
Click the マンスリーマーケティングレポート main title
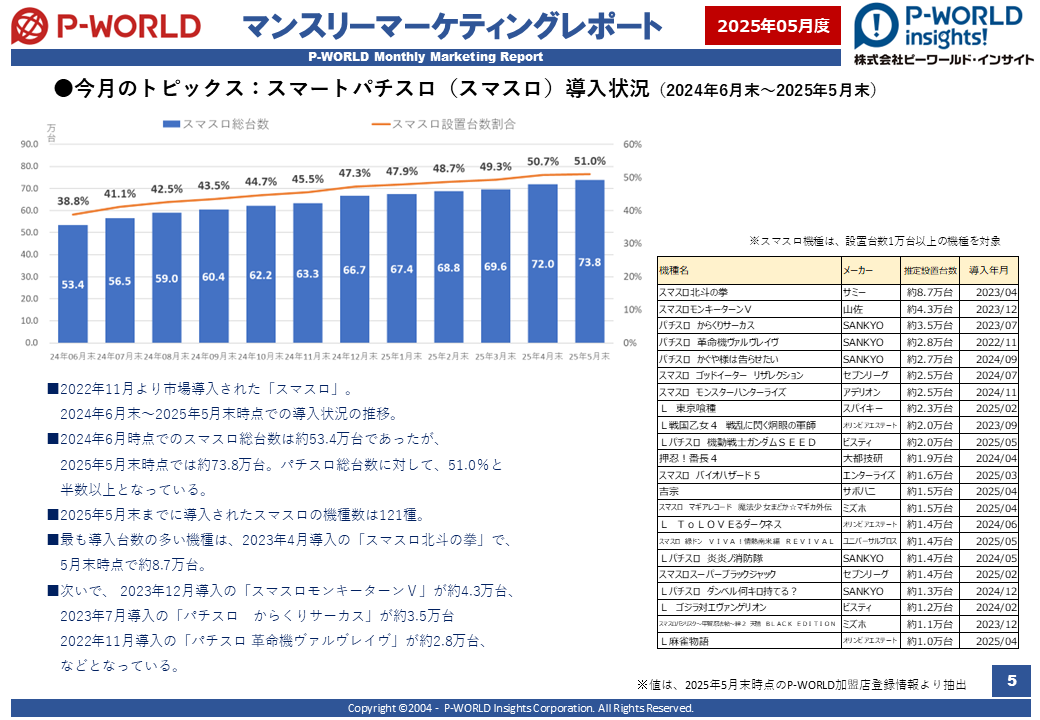[x=452, y=26]
